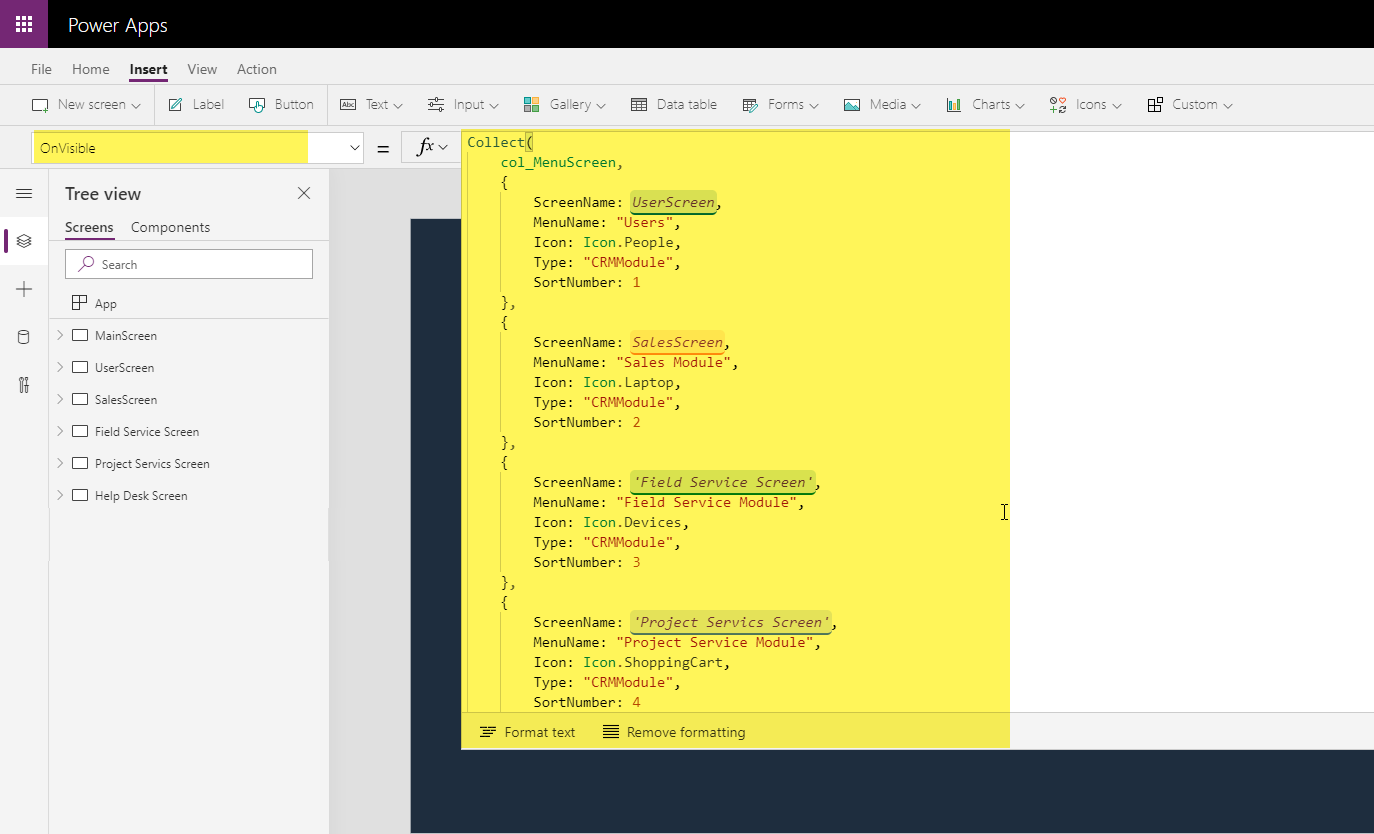The image size is (1374, 834).
Task: Open the Data sources cylinder icon
Action: click(x=24, y=337)
